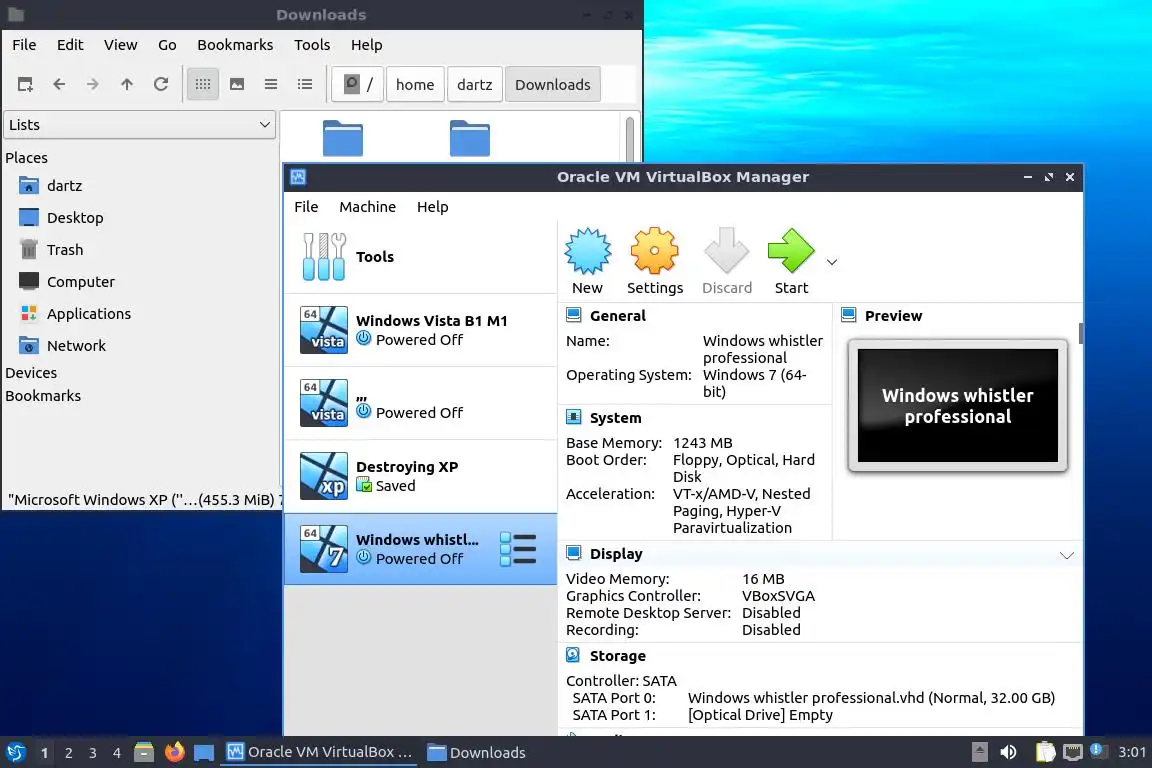Open a new tab in the file manager
This screenshot has width=1152, height=768.
pyautogui.click(x=25, y=84)
